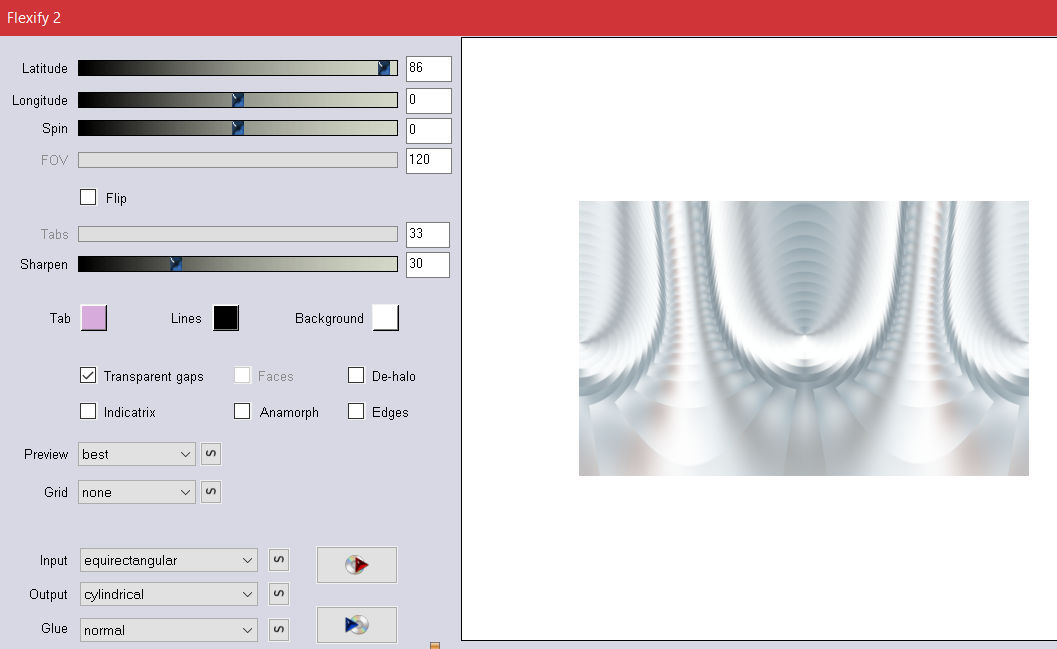The height and width of the screenshot is (649, 1057).
Task: Open the Output projection dropdown
Action: pyautogui.click(x=168, y=594)
